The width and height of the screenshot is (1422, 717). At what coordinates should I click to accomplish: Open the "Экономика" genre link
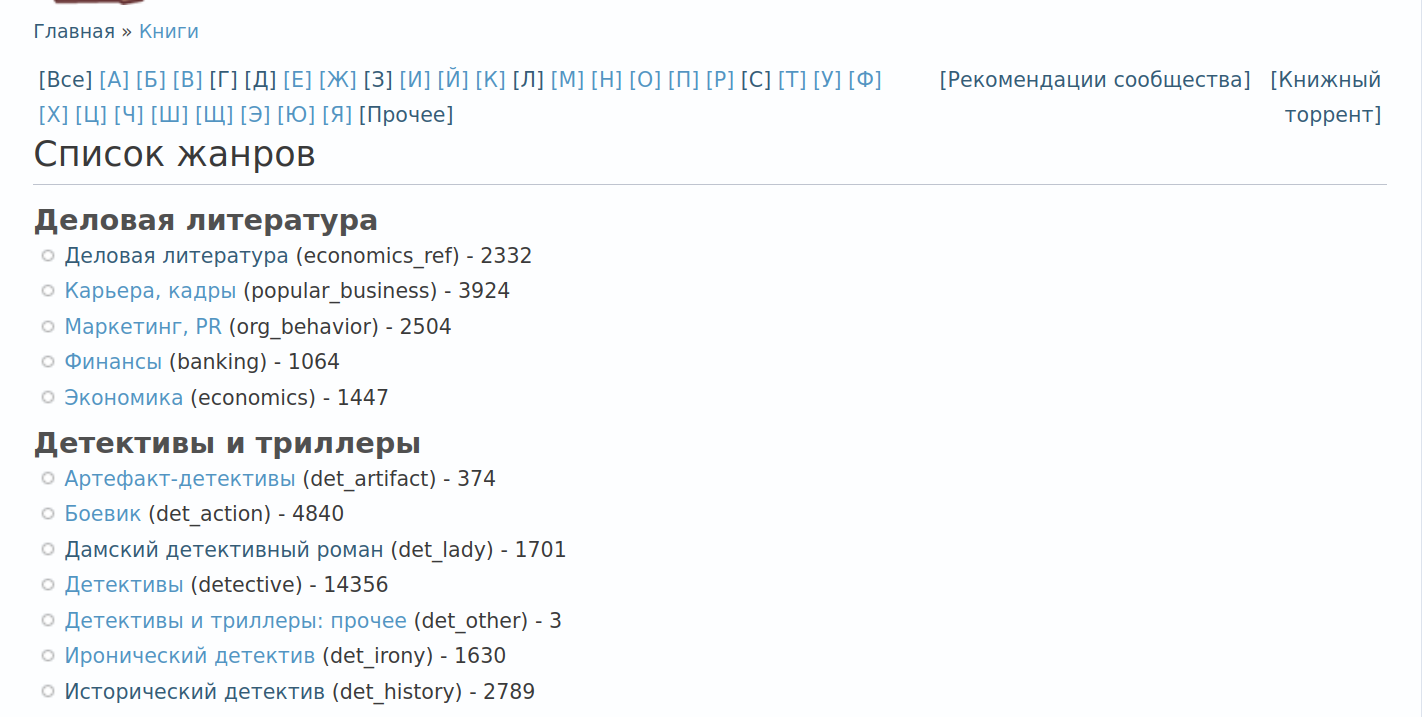click(123, 397)
